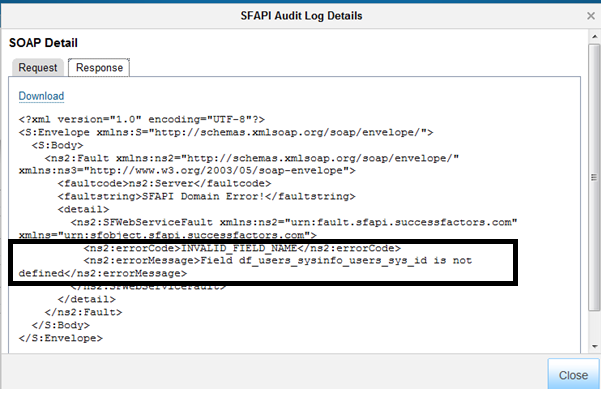Click the Close button
The width and height of the screenshot is (601, 393).
point(573,375)
